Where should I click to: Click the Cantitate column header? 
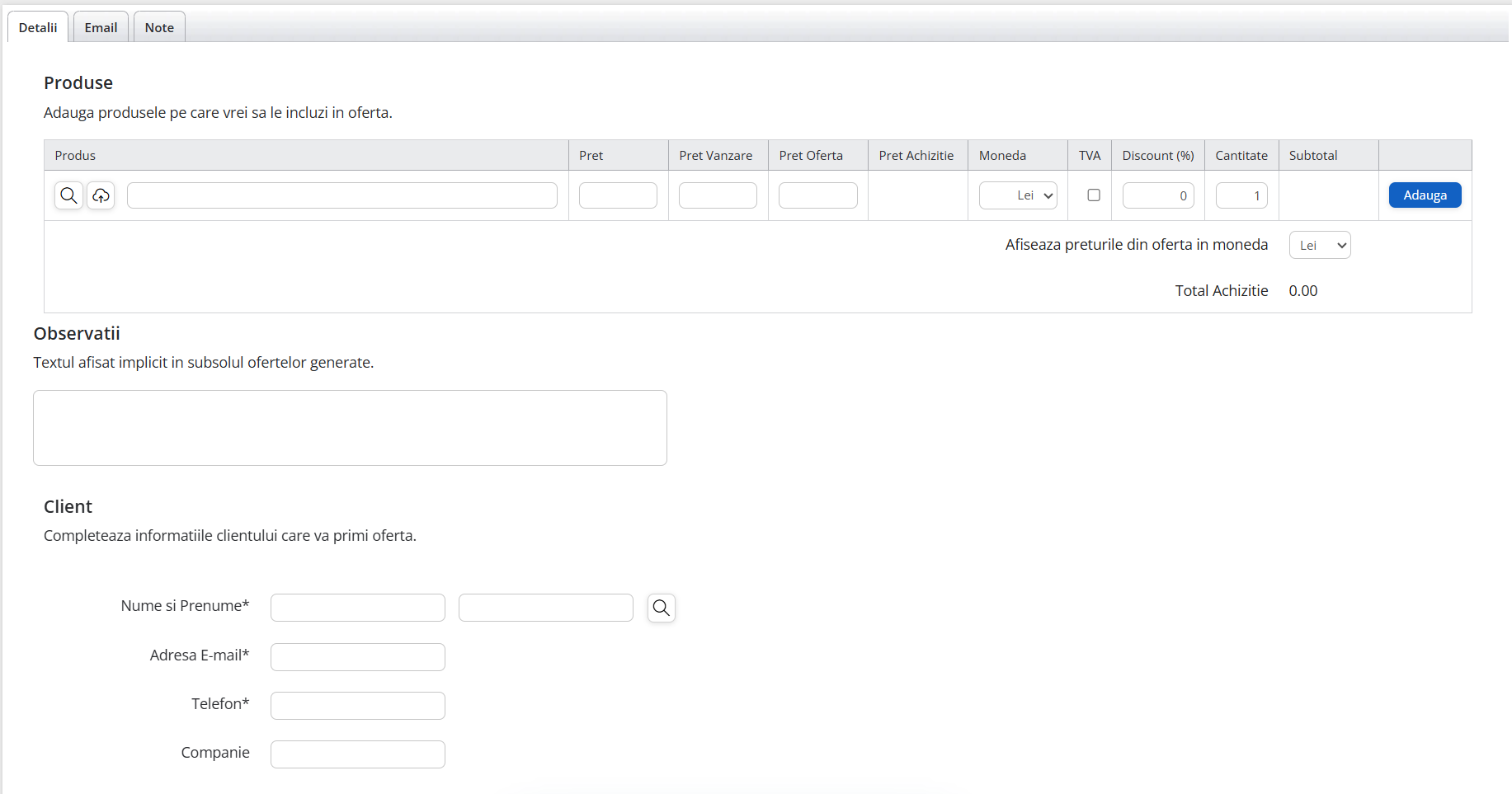(x=1241, y=155)
